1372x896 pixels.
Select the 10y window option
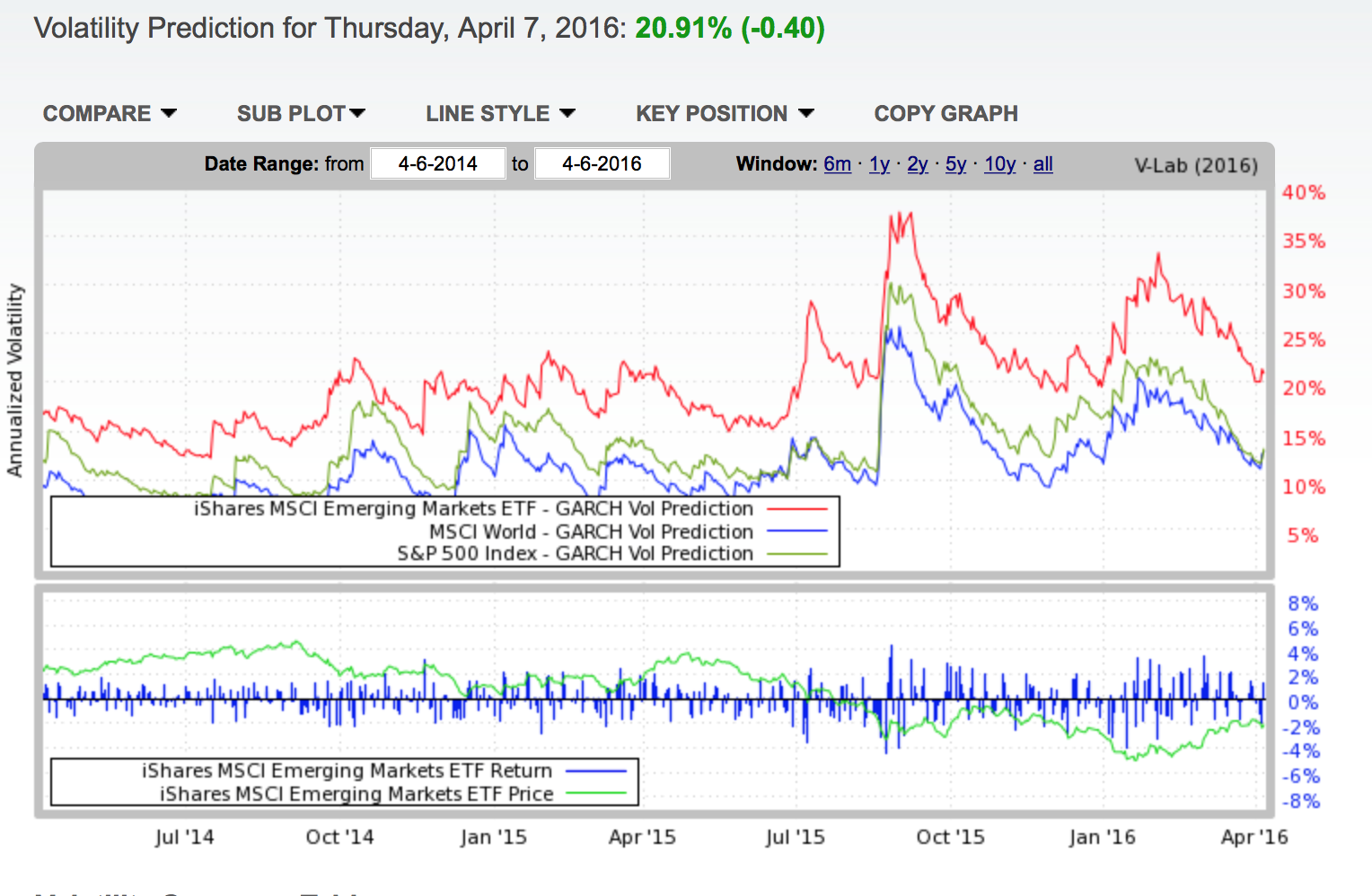tap(998, 164)
